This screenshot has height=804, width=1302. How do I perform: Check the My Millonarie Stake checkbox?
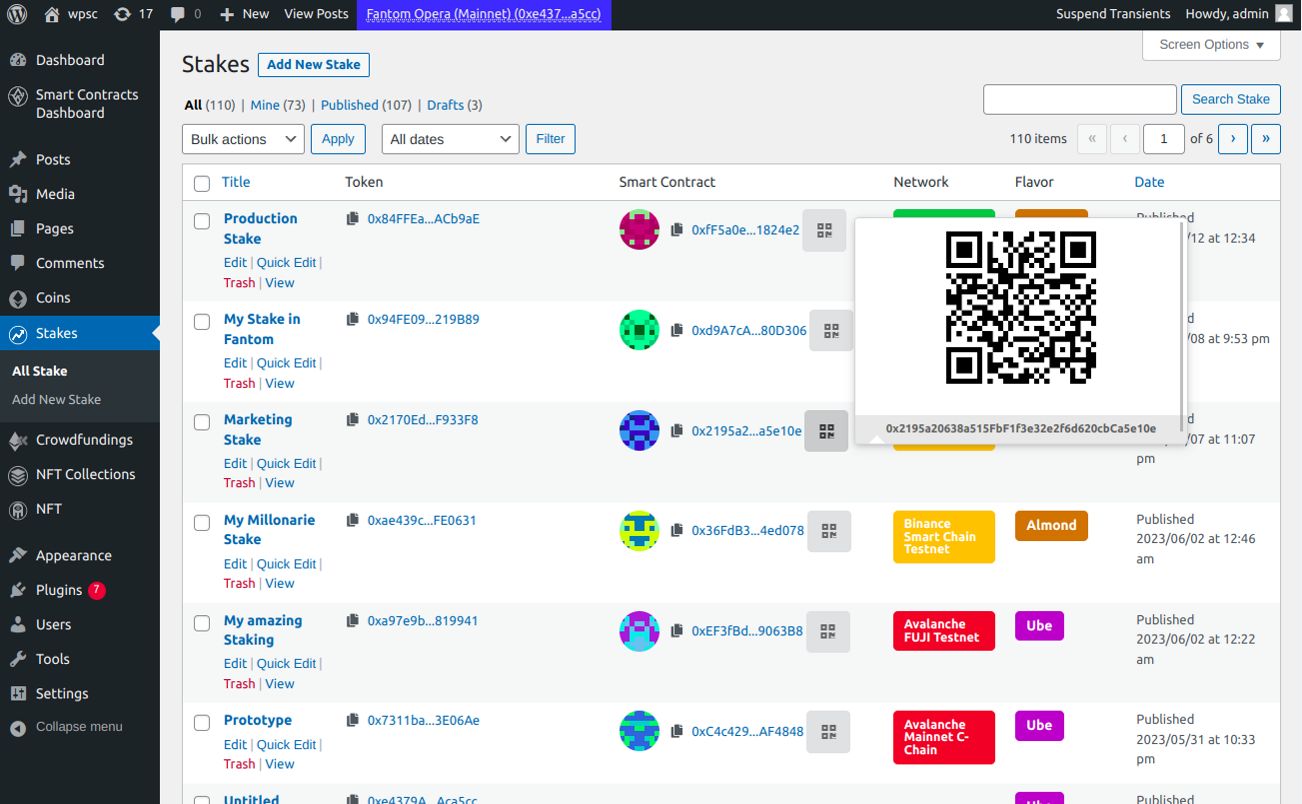202,522
